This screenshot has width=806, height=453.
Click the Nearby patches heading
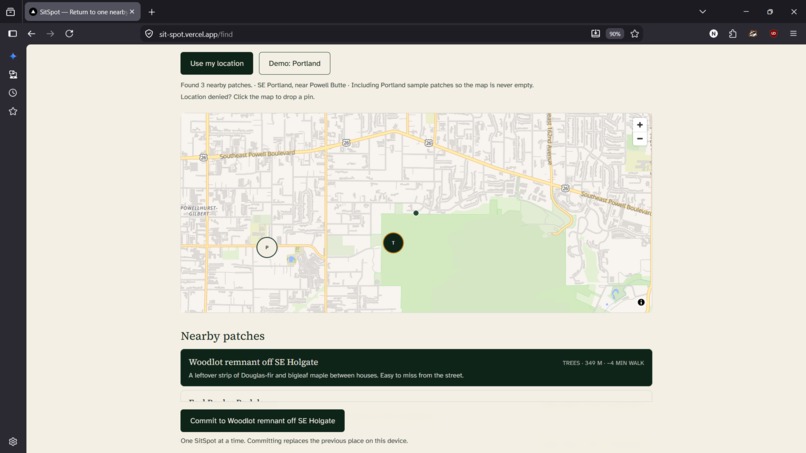223,336
